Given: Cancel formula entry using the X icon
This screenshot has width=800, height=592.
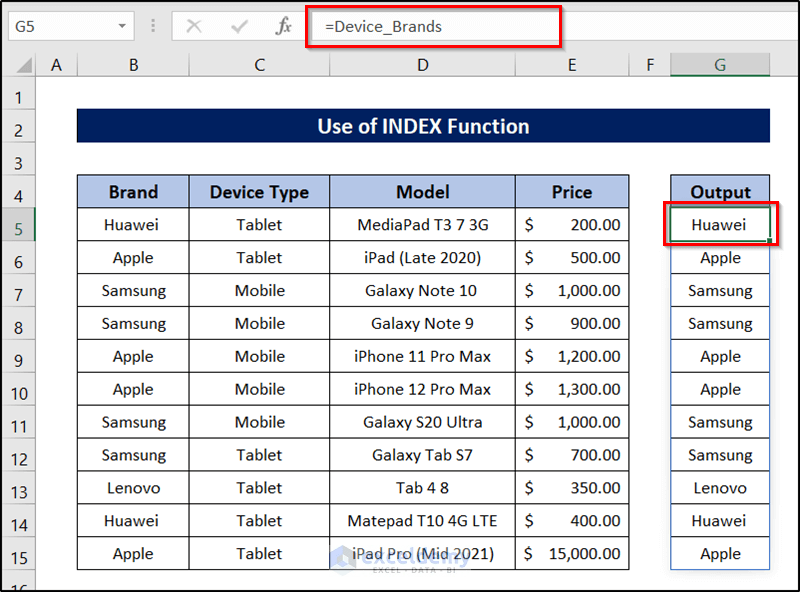Looking at the screenshot, I should pos(194,27).
